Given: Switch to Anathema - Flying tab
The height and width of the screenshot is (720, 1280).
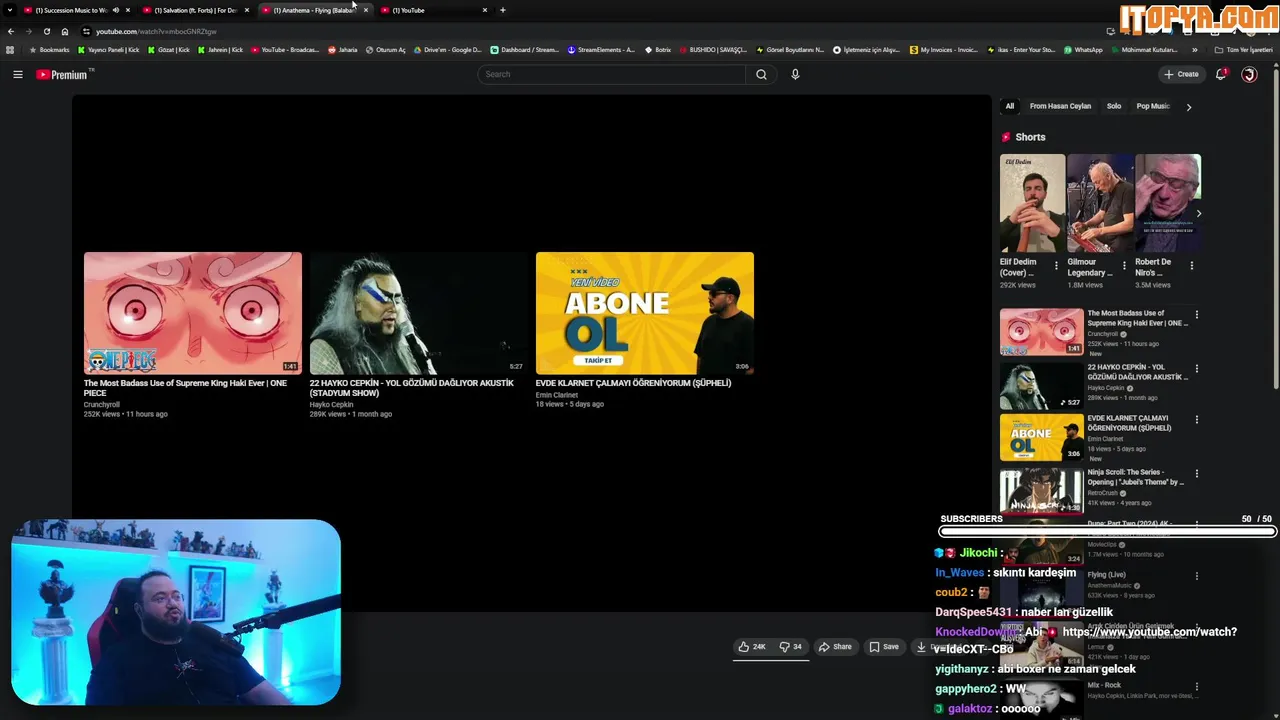Looking at the screenshot, I should [314, 10].
